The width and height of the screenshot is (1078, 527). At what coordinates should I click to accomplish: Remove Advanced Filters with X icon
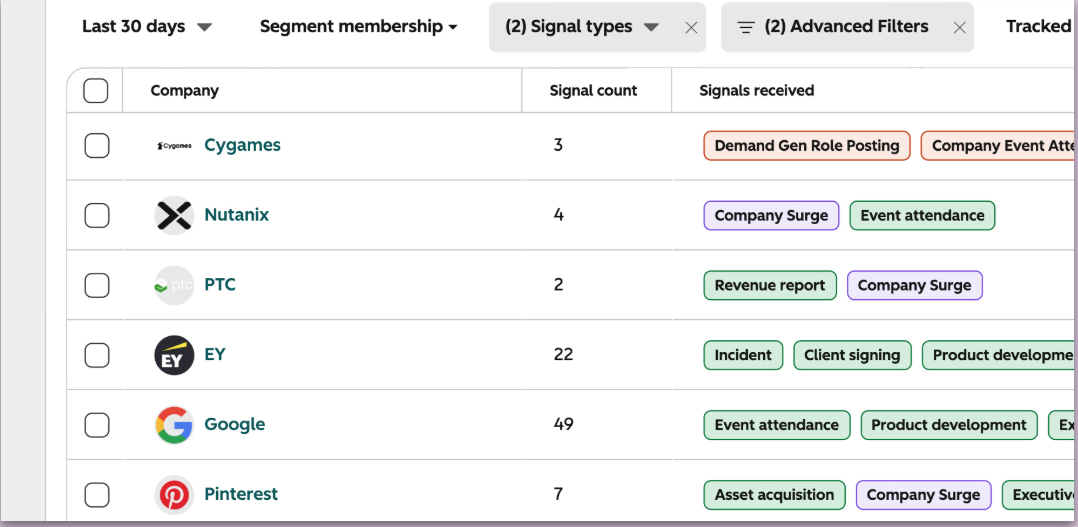pyautogui.click(x=960, y=27)
